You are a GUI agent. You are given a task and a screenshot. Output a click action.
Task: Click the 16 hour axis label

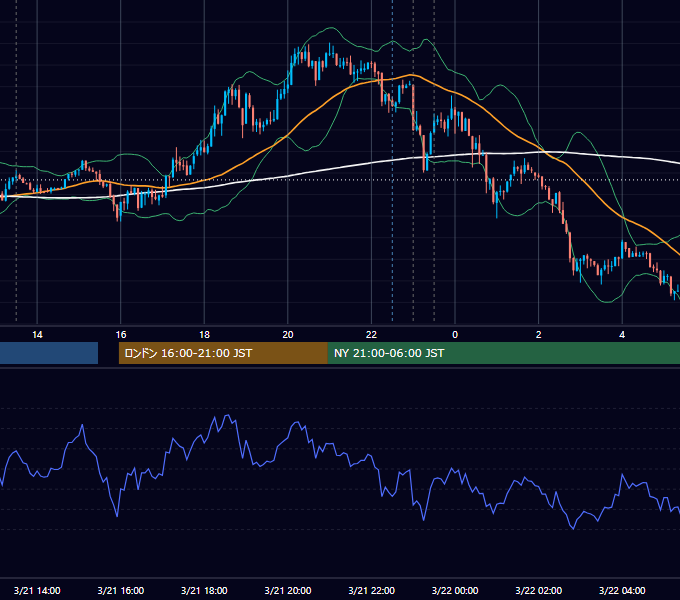click(121, 335)
